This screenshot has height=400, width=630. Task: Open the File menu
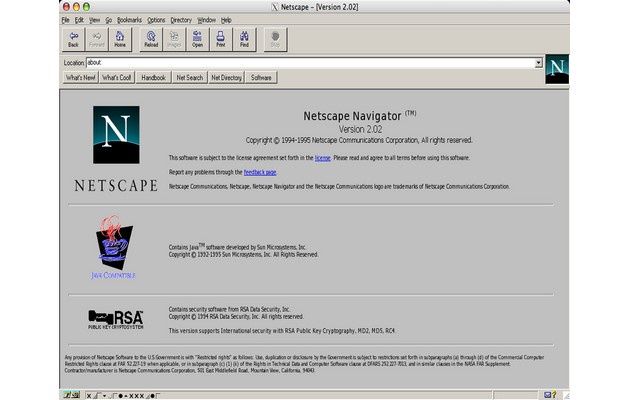(x=65, y=20)
